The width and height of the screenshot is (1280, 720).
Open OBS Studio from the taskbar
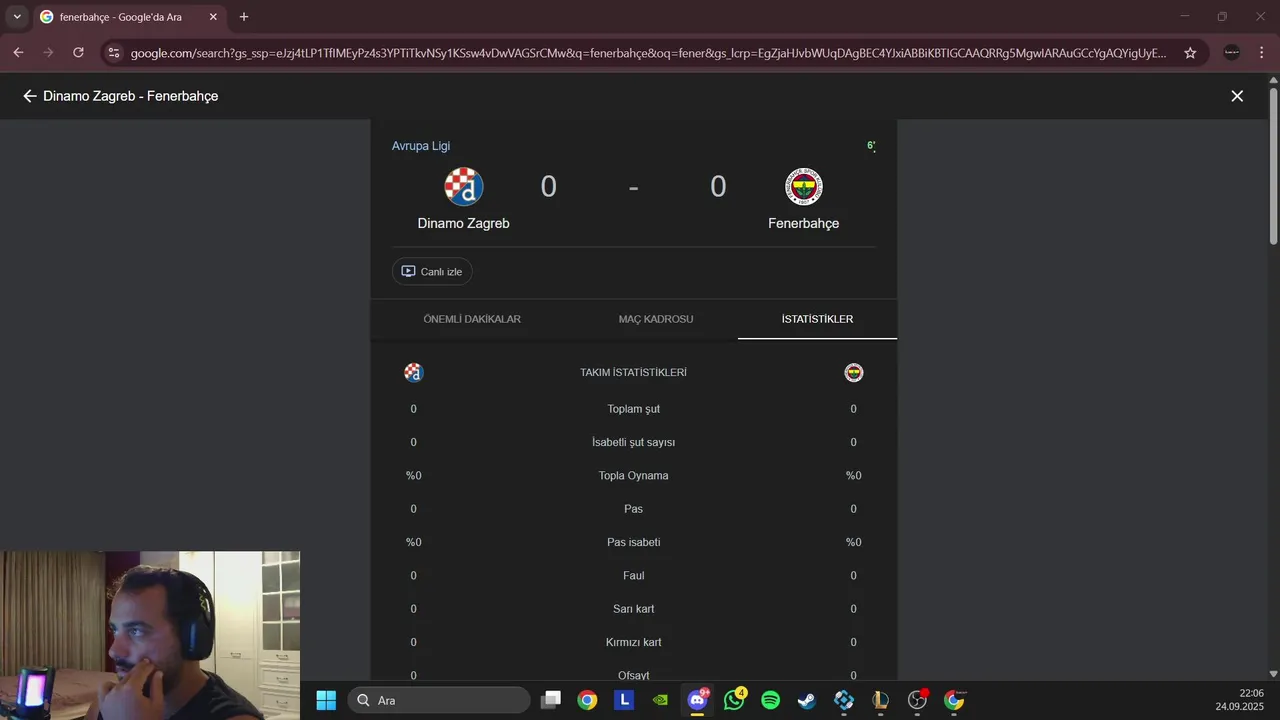917,700
